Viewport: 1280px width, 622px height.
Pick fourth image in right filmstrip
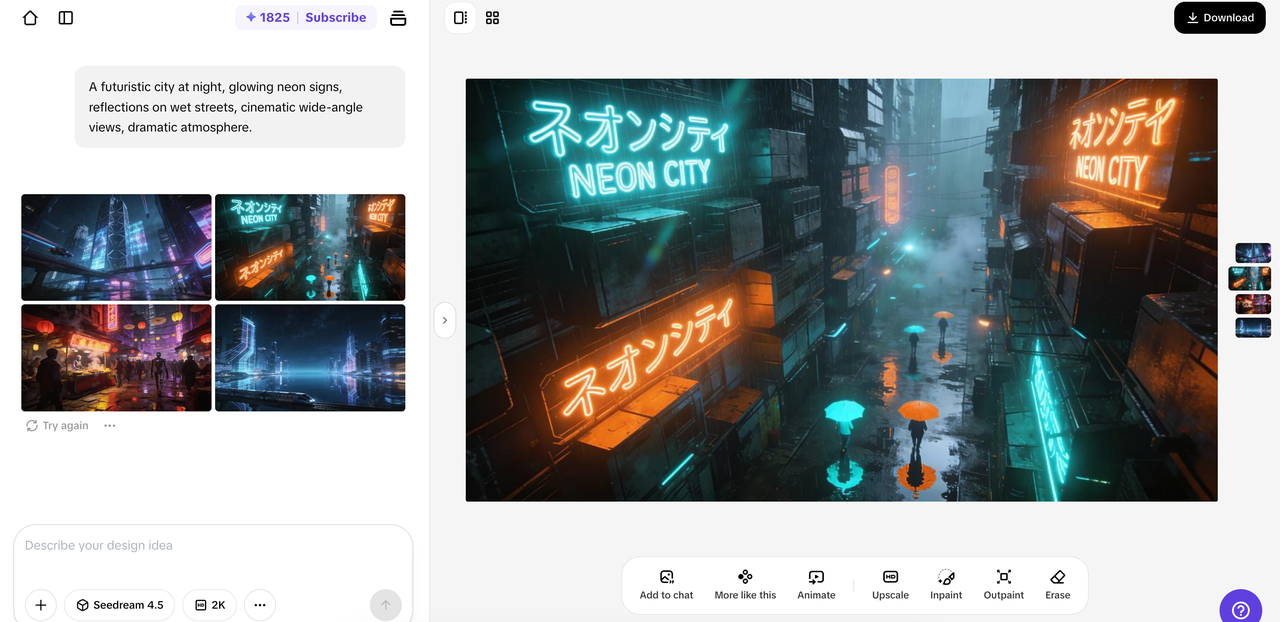[x=1253, y=328]
